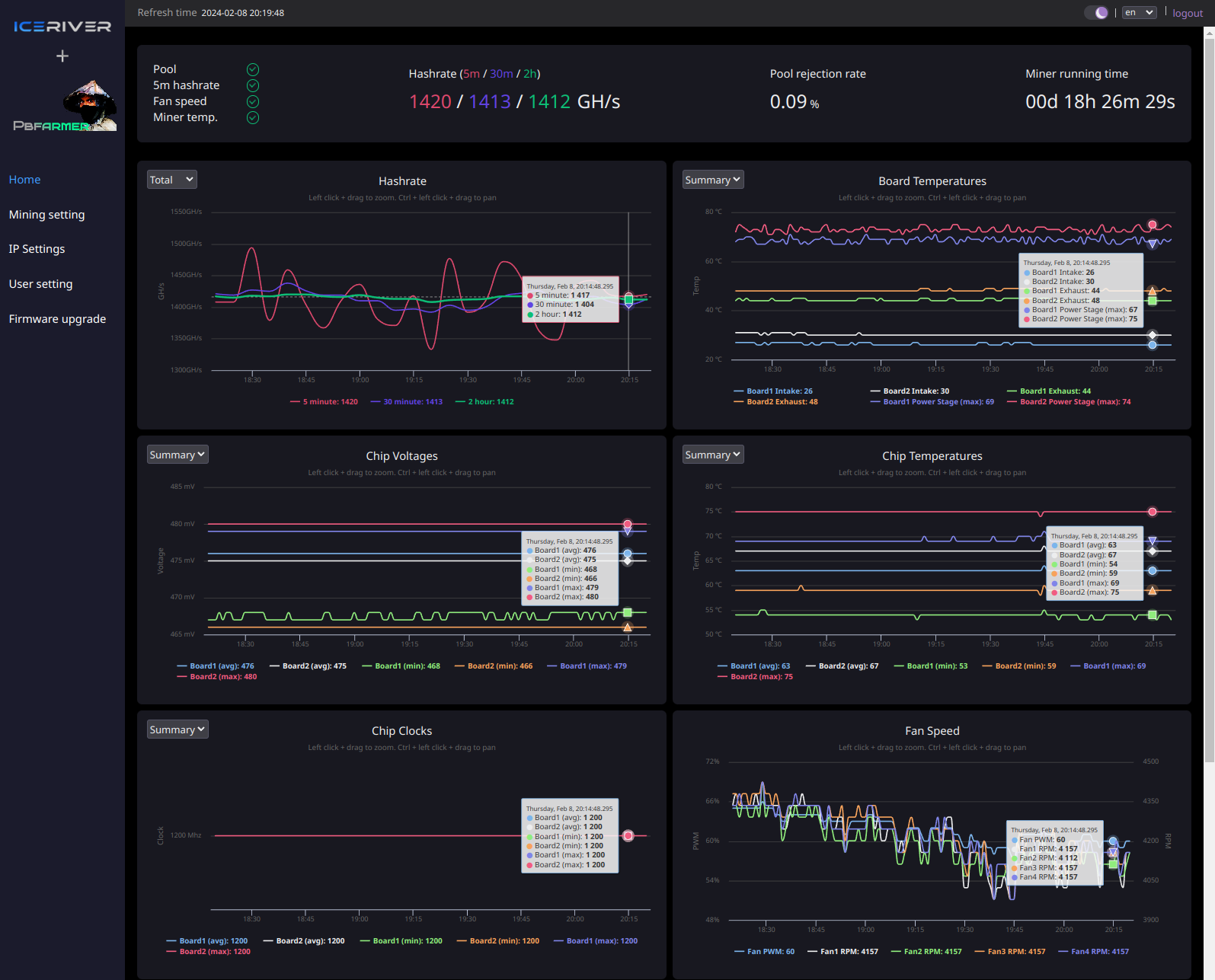Click the Refresh time timestamp

click(x=243, y=13)
